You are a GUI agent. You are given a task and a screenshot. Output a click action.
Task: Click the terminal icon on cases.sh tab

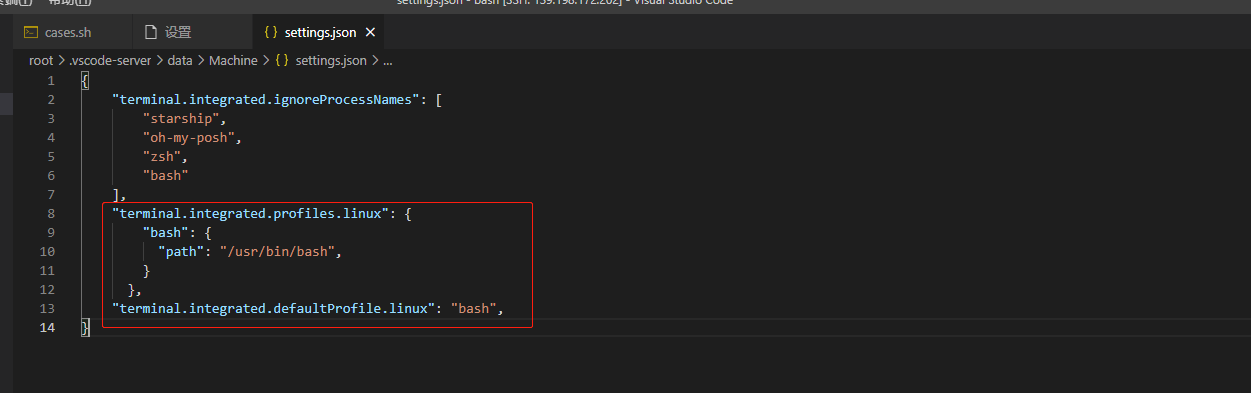[x=30, y=33]
